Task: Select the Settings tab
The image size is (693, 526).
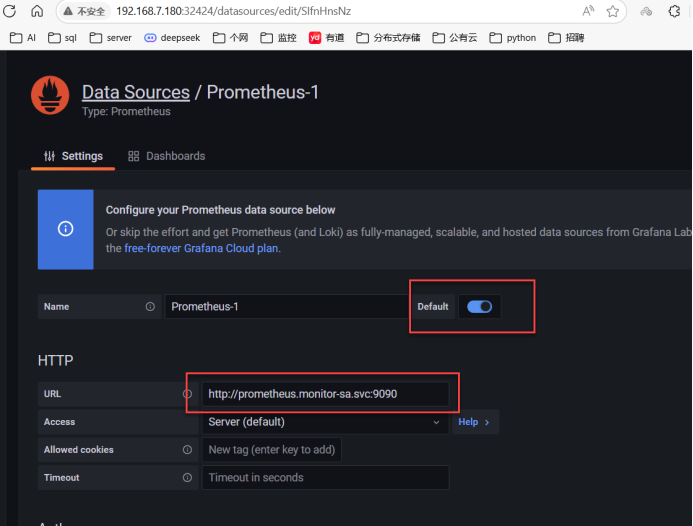Action: (x=73, y=156)
